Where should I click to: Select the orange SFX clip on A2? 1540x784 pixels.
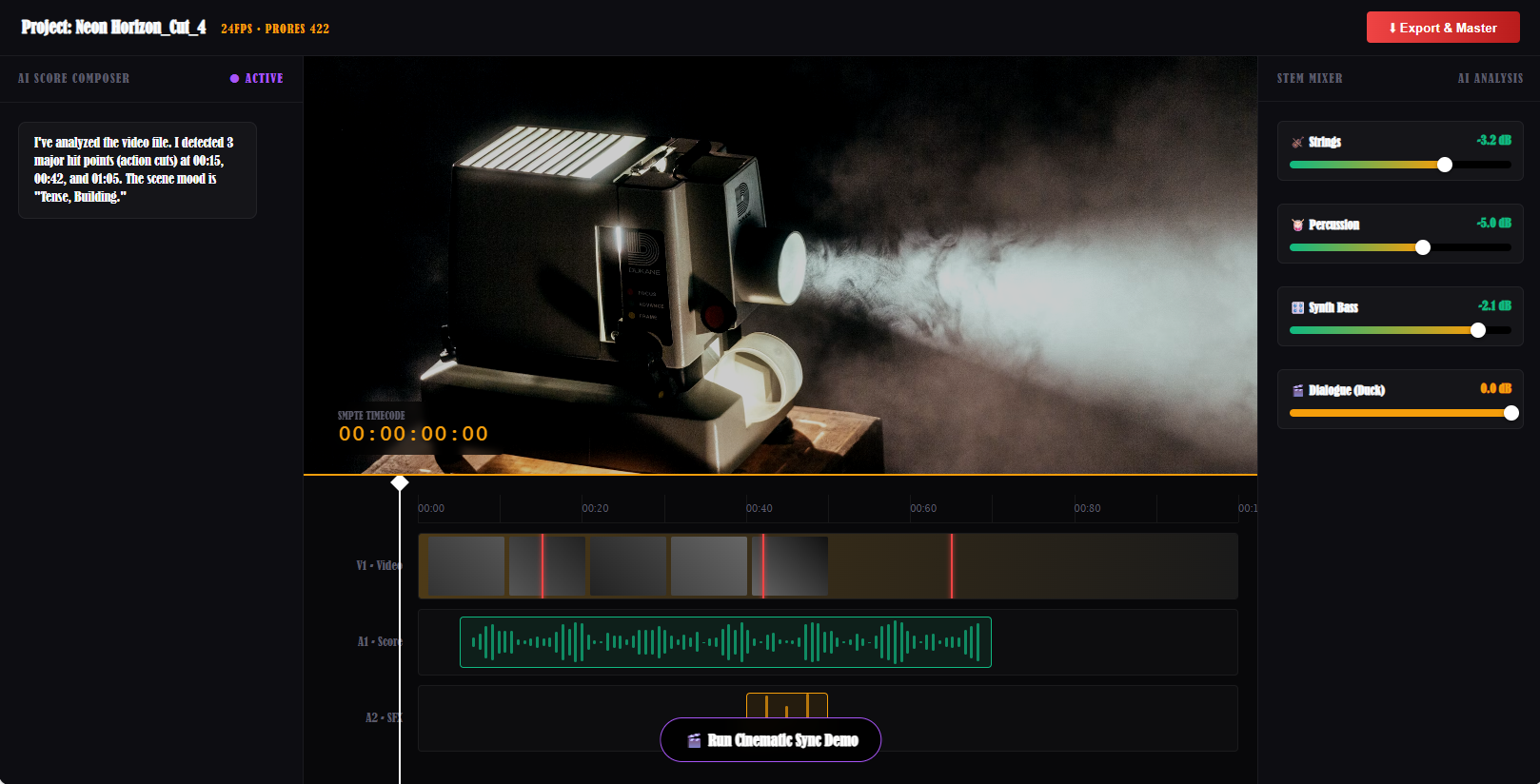[x=787, y=705]
